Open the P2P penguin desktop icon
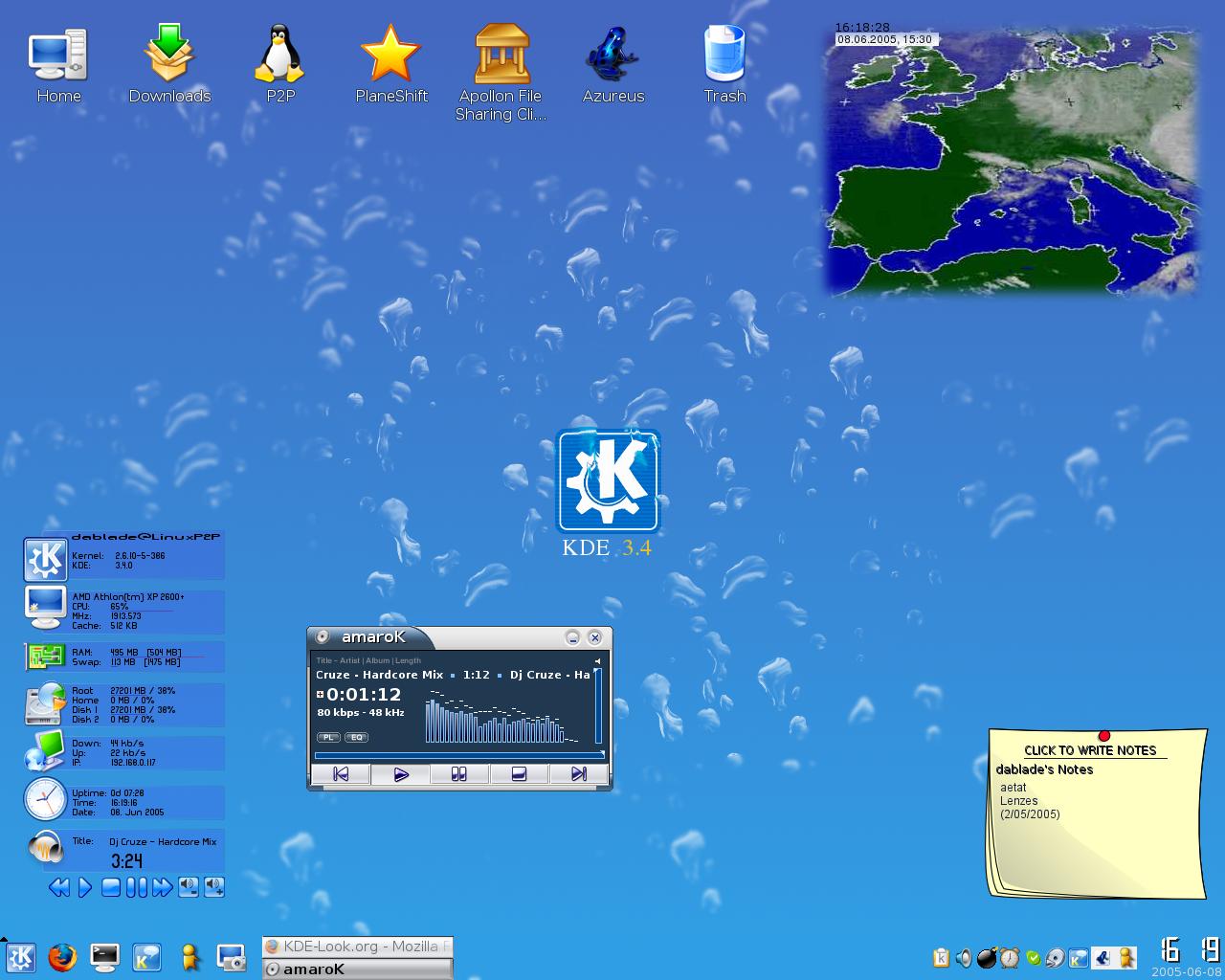Viewport: 1225px width, 980px height. click(x=279, y=66)
